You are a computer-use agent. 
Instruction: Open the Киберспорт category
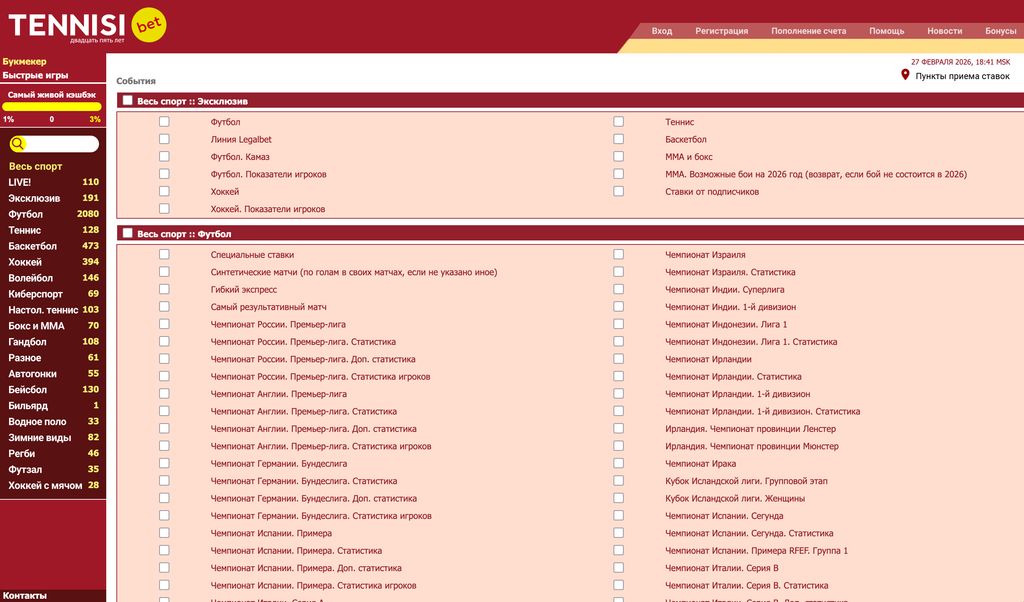click(53, 294)
